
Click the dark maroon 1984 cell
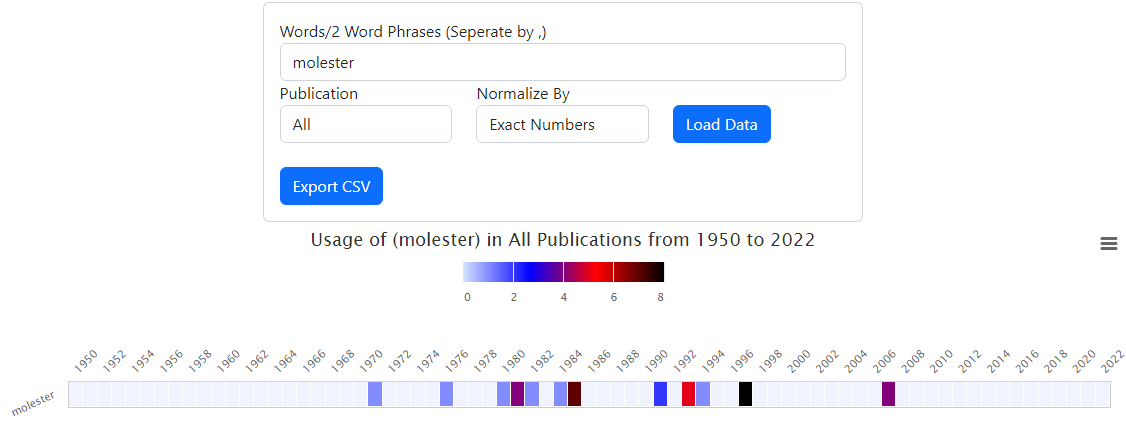[x=574, y=394]
